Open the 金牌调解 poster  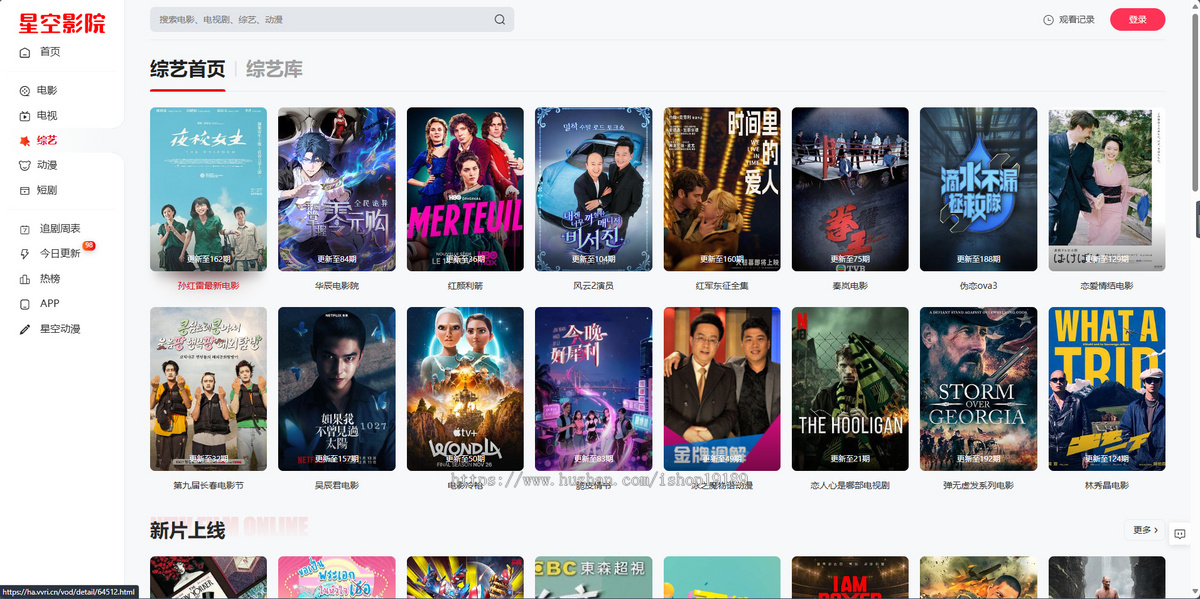point(722,389)
